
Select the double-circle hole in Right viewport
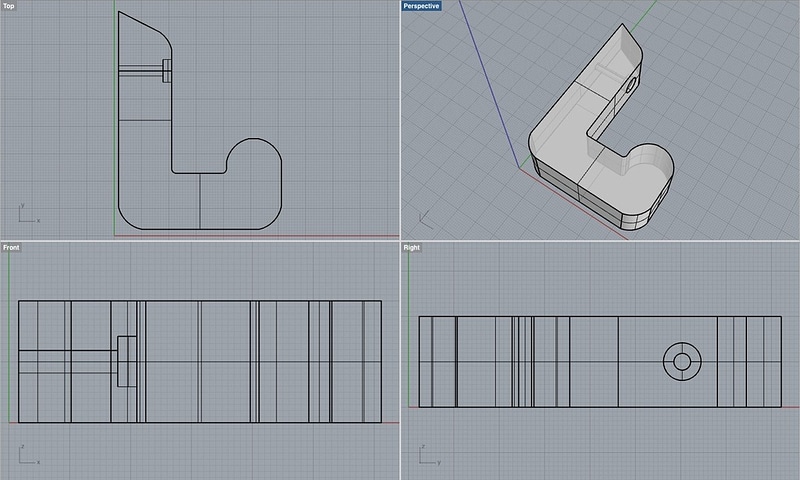[x=682, y=362]
